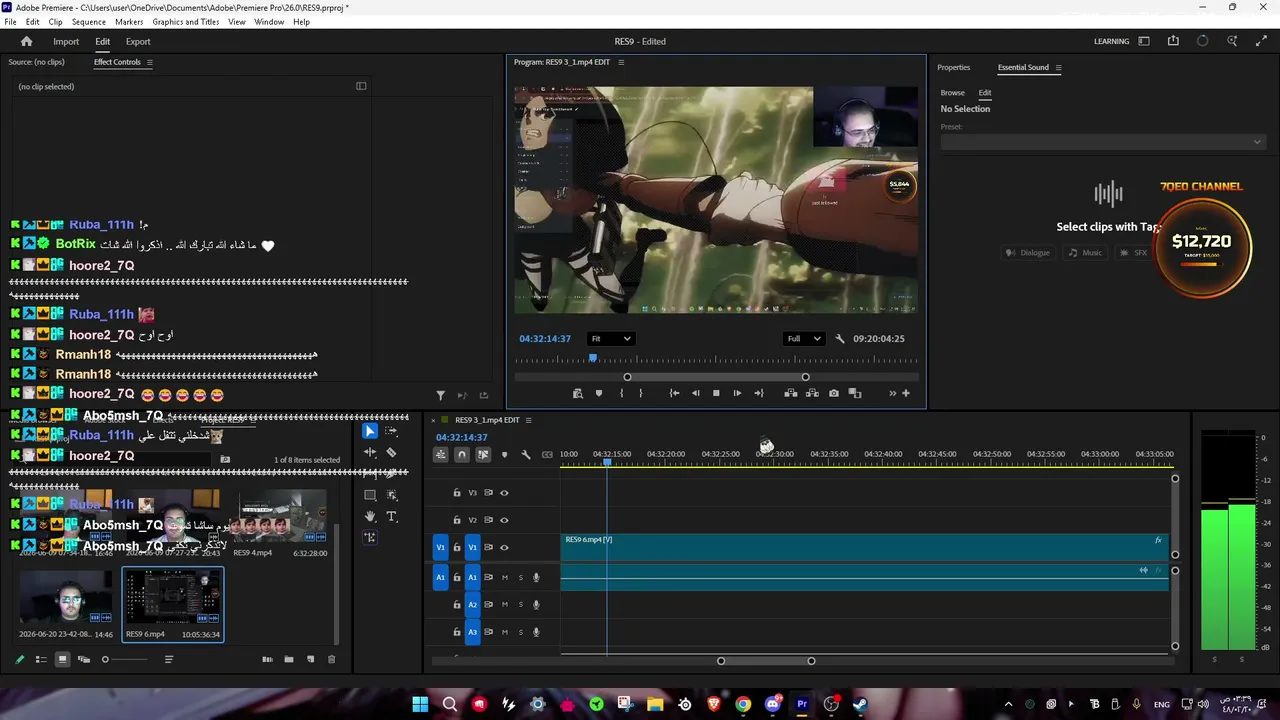Screen dimensions: 1280x720
Task: Select Browse in Essential Sound
Action: coord(952,93)
